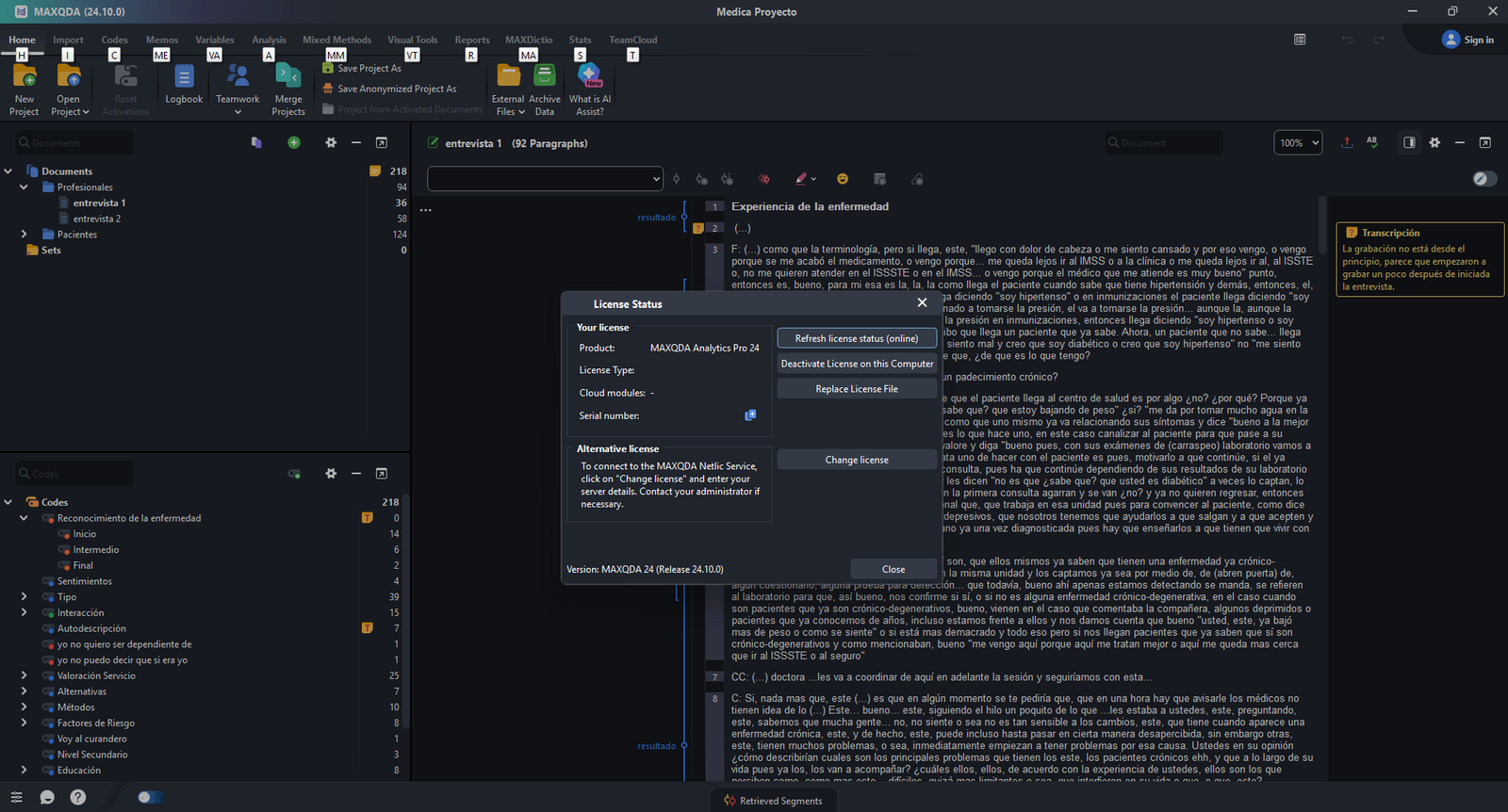
Task: Open the feedback chat bubble icon
Action: pyautogui.click(x=47, y=797)
